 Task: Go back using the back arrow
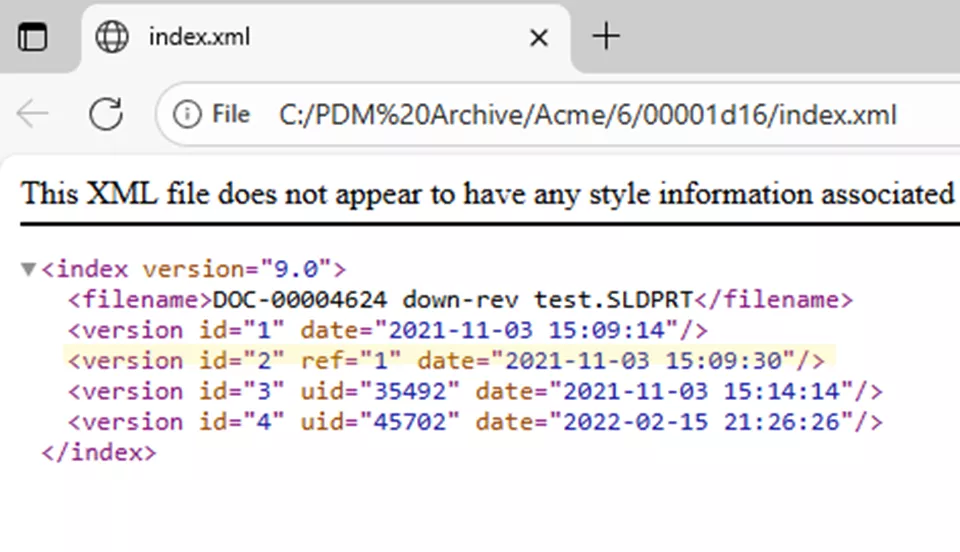[x=32, y=114]
